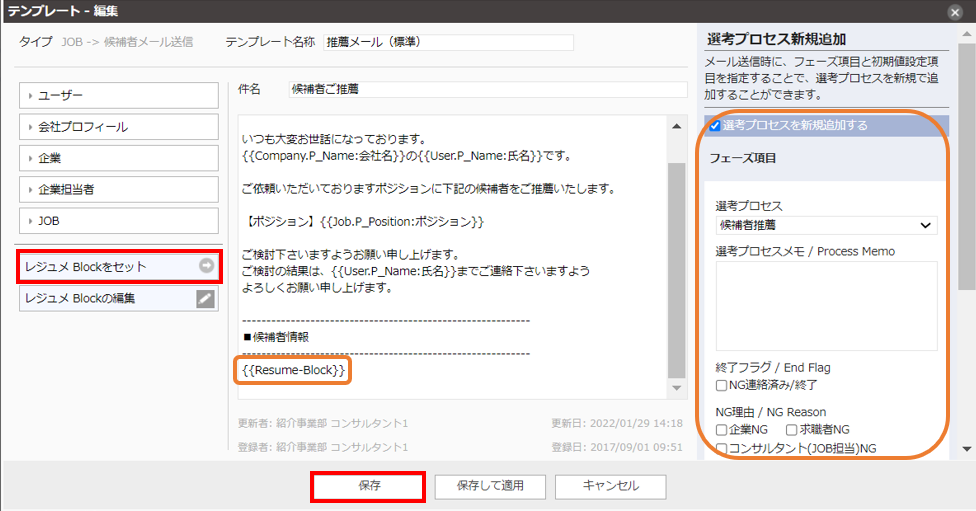
Task: Click the arrow icon on レジュメ Blockをセット
Action: 206,266
